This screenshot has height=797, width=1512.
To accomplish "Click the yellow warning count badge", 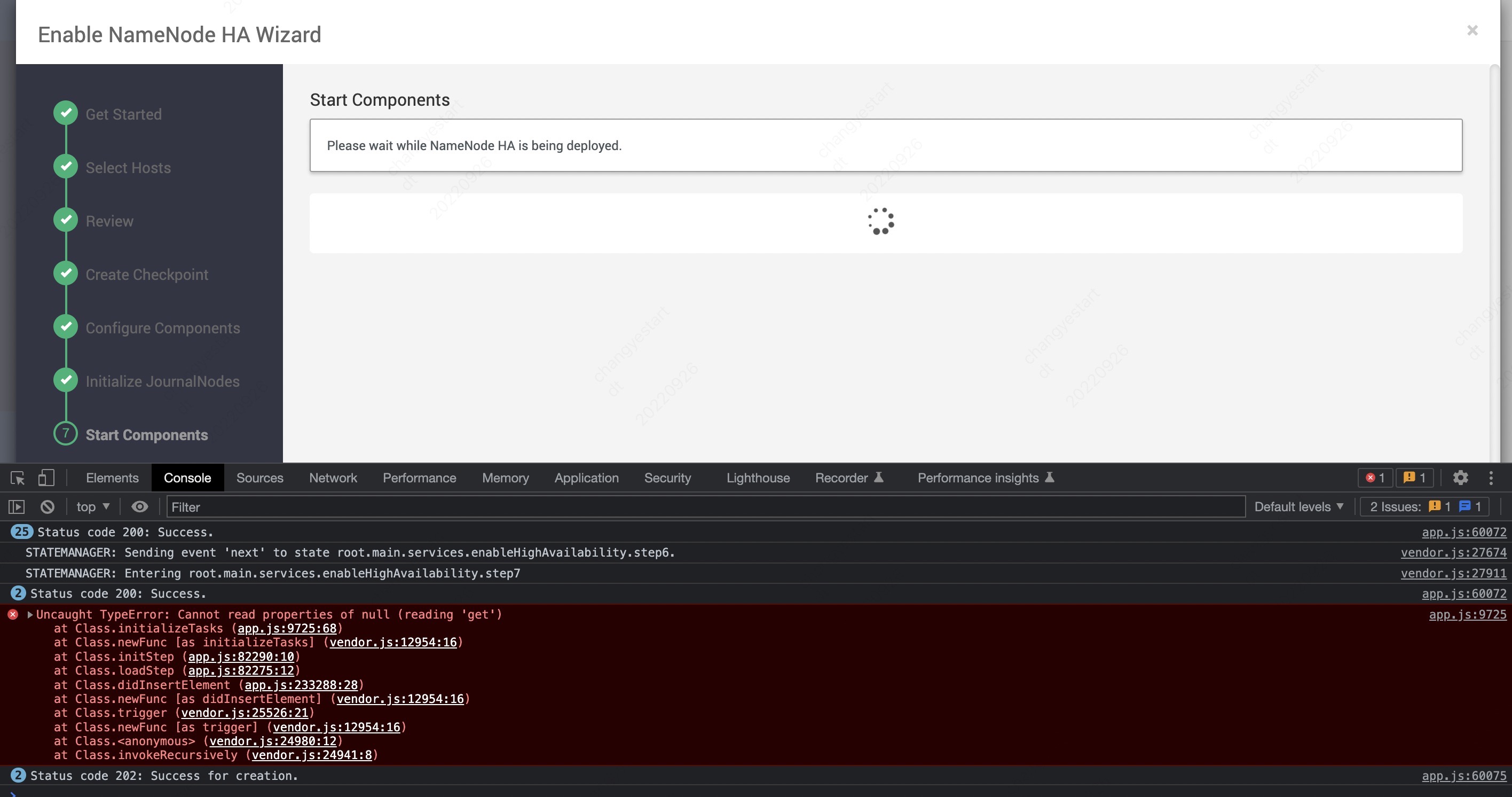I will [x=1415, y=478].
